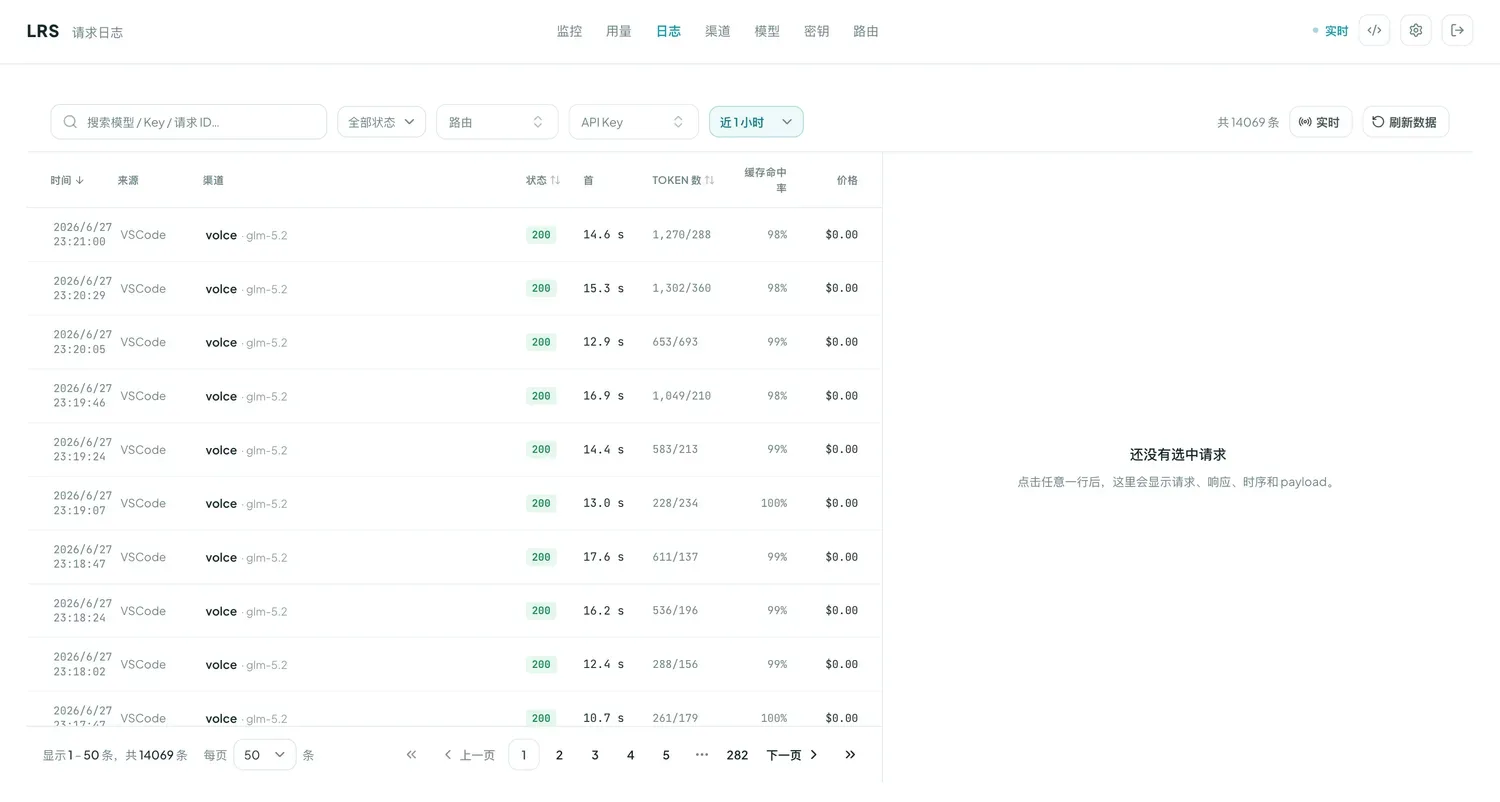Select the log row timestamped 23:21:00
Screen dimensions: 1500x802
[454, 235]
